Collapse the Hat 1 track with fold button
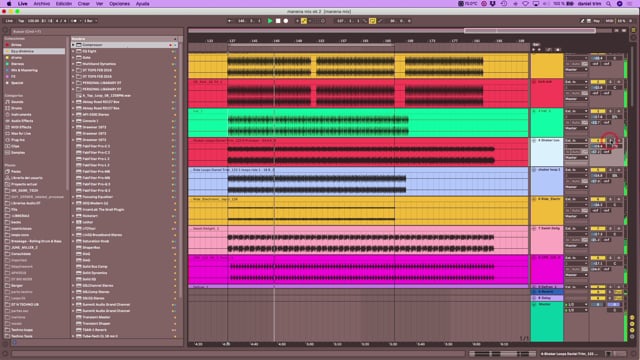Image resolution: width=640 pixels, height=360 pixels. (x=534, y=111)
